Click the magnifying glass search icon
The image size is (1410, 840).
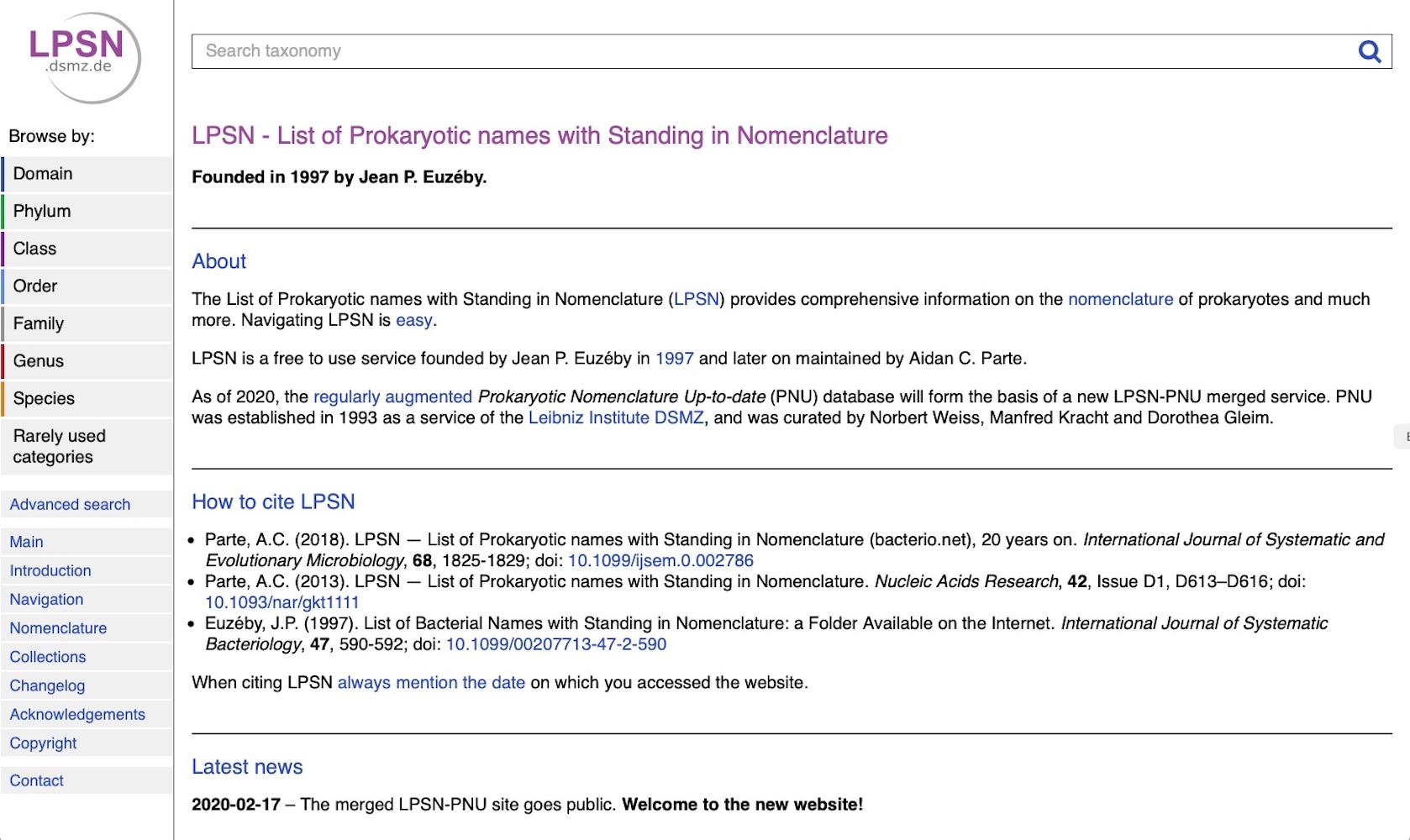coord(1370,52)
